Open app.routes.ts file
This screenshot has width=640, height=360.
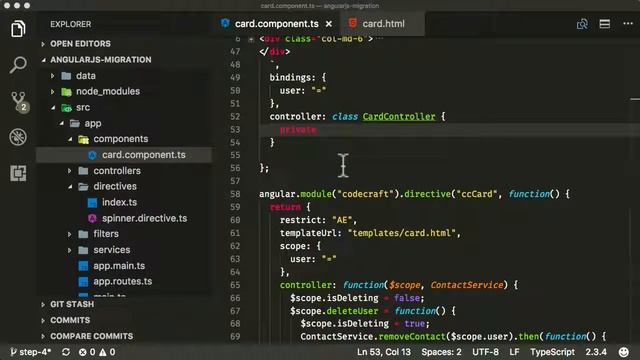click(x=124, y=282)
